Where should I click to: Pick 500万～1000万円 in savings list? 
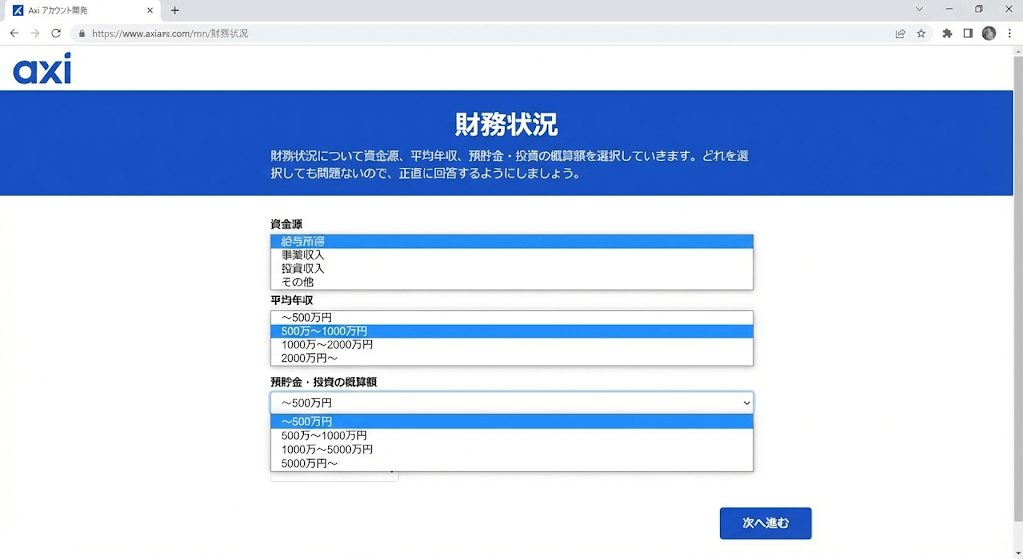pos(324,436)
